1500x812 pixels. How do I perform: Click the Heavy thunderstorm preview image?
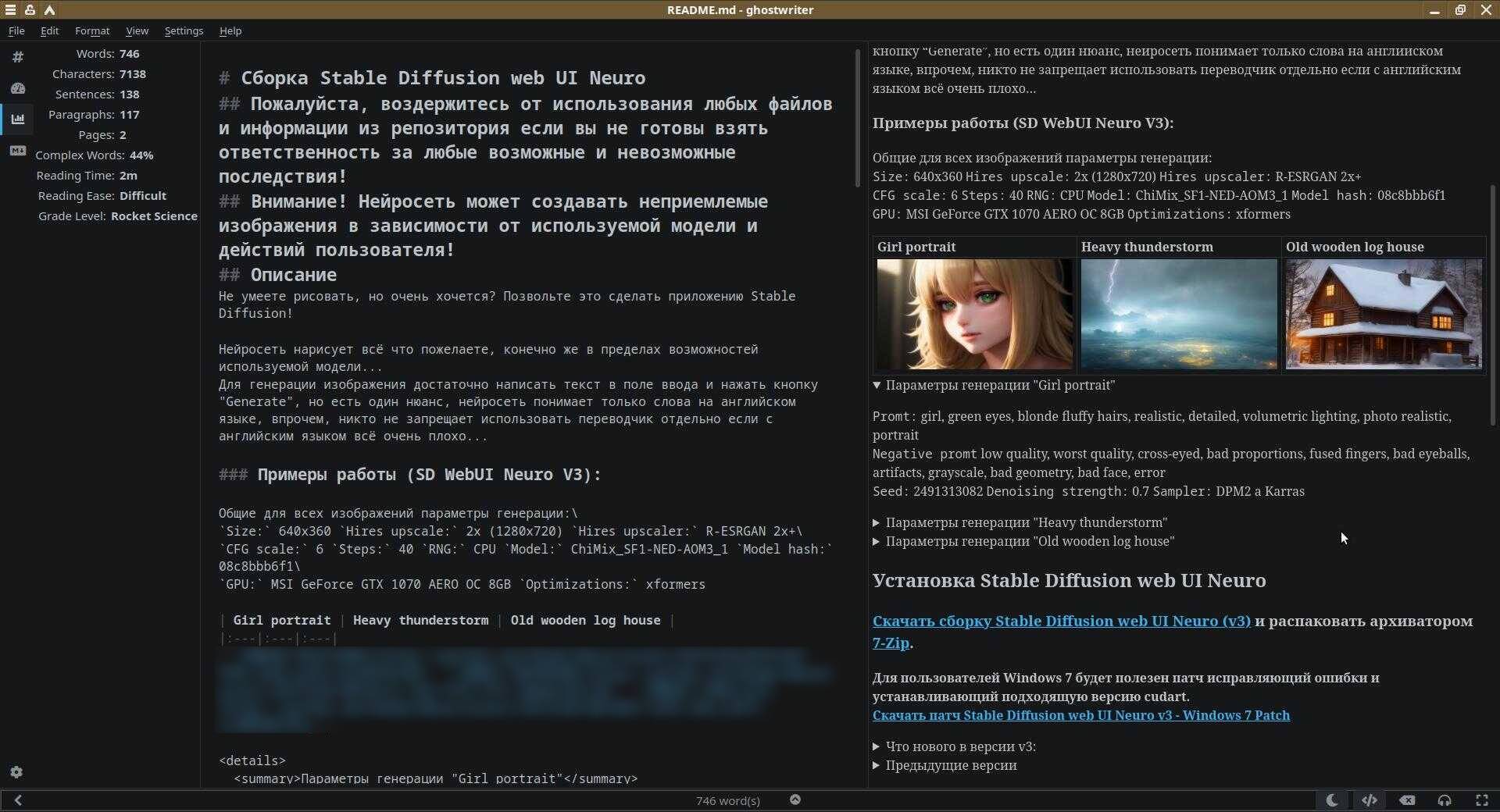[1179, 314]
